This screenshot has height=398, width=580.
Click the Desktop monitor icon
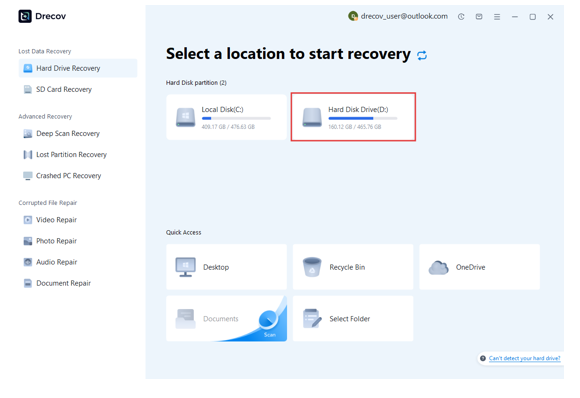click(x=185, y=267)
